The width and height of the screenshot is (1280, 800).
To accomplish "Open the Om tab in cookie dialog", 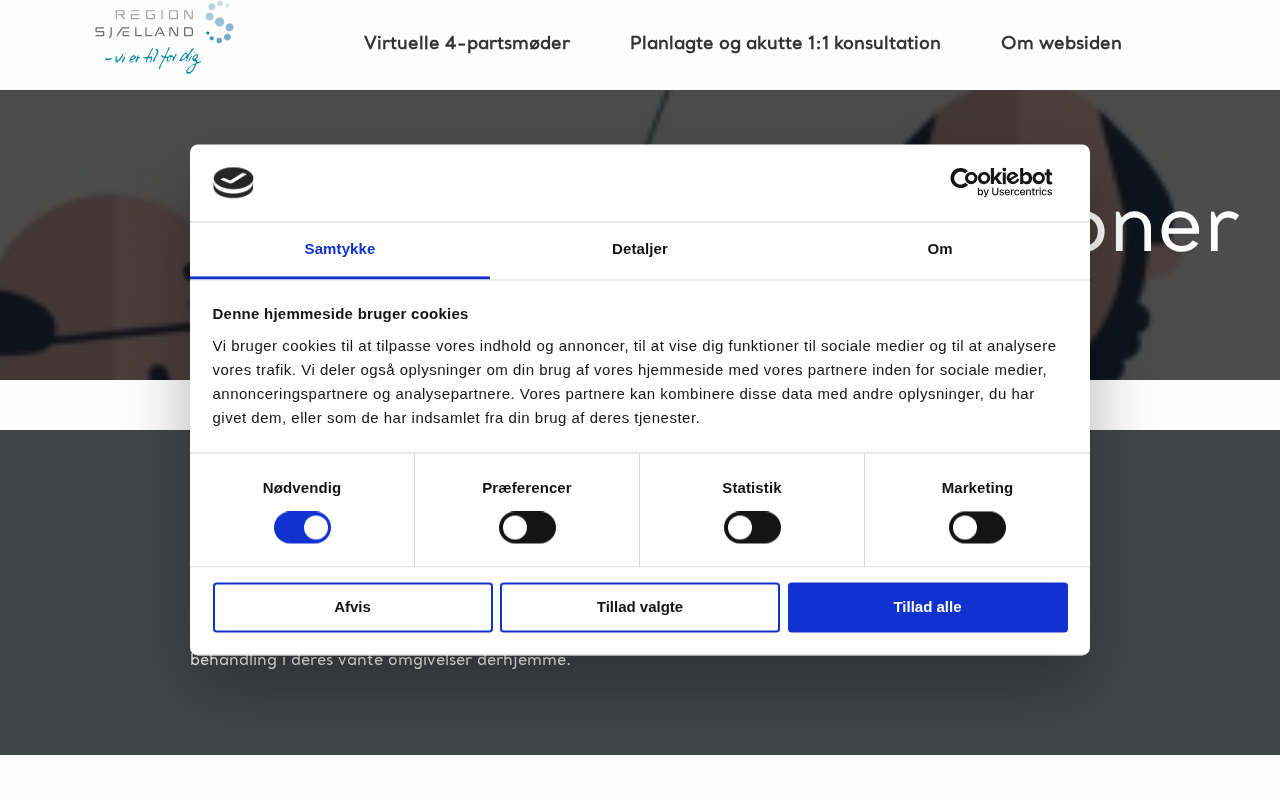I will (x=940, y=249).
